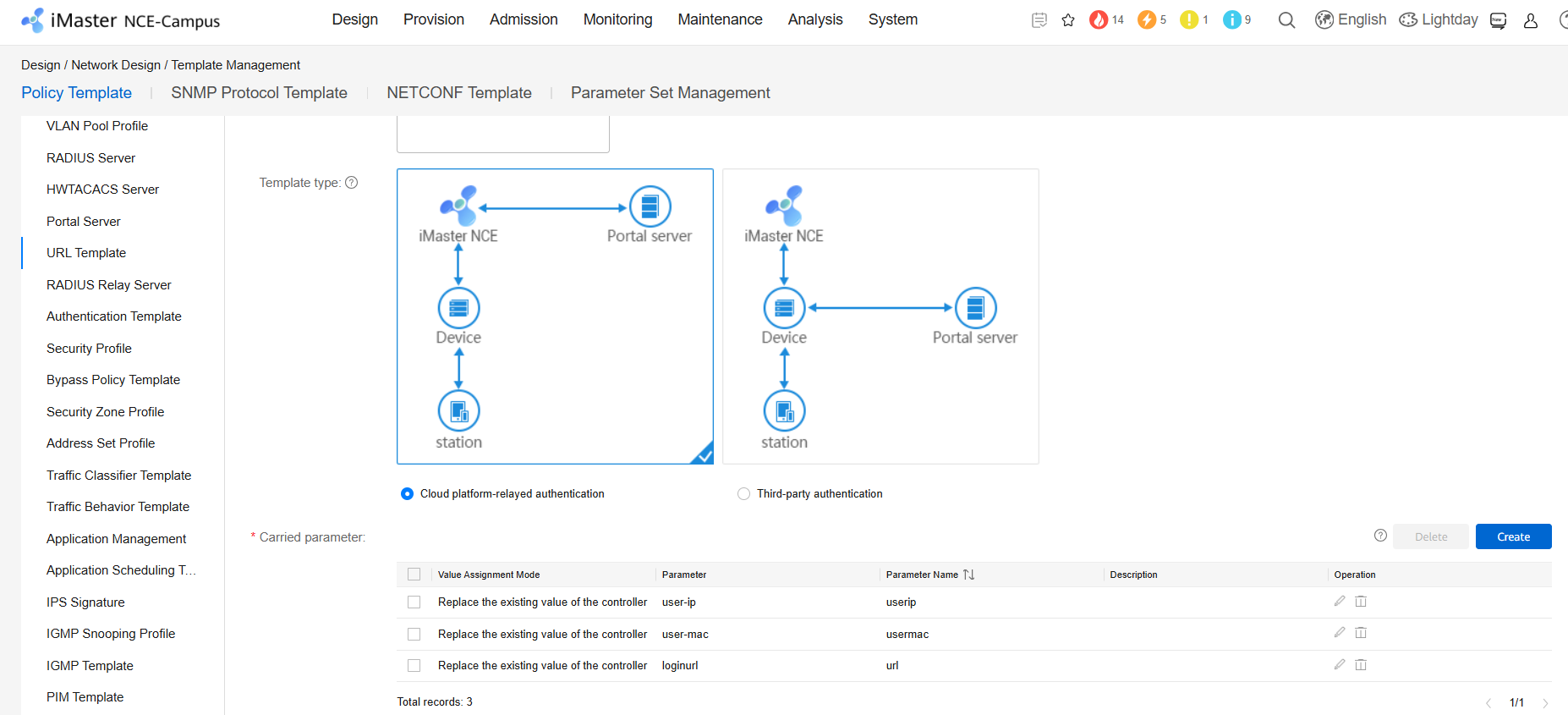Check the user-mac row checkbox
The height and width of the screenshot is (715, 1568).
pos(414,634)
